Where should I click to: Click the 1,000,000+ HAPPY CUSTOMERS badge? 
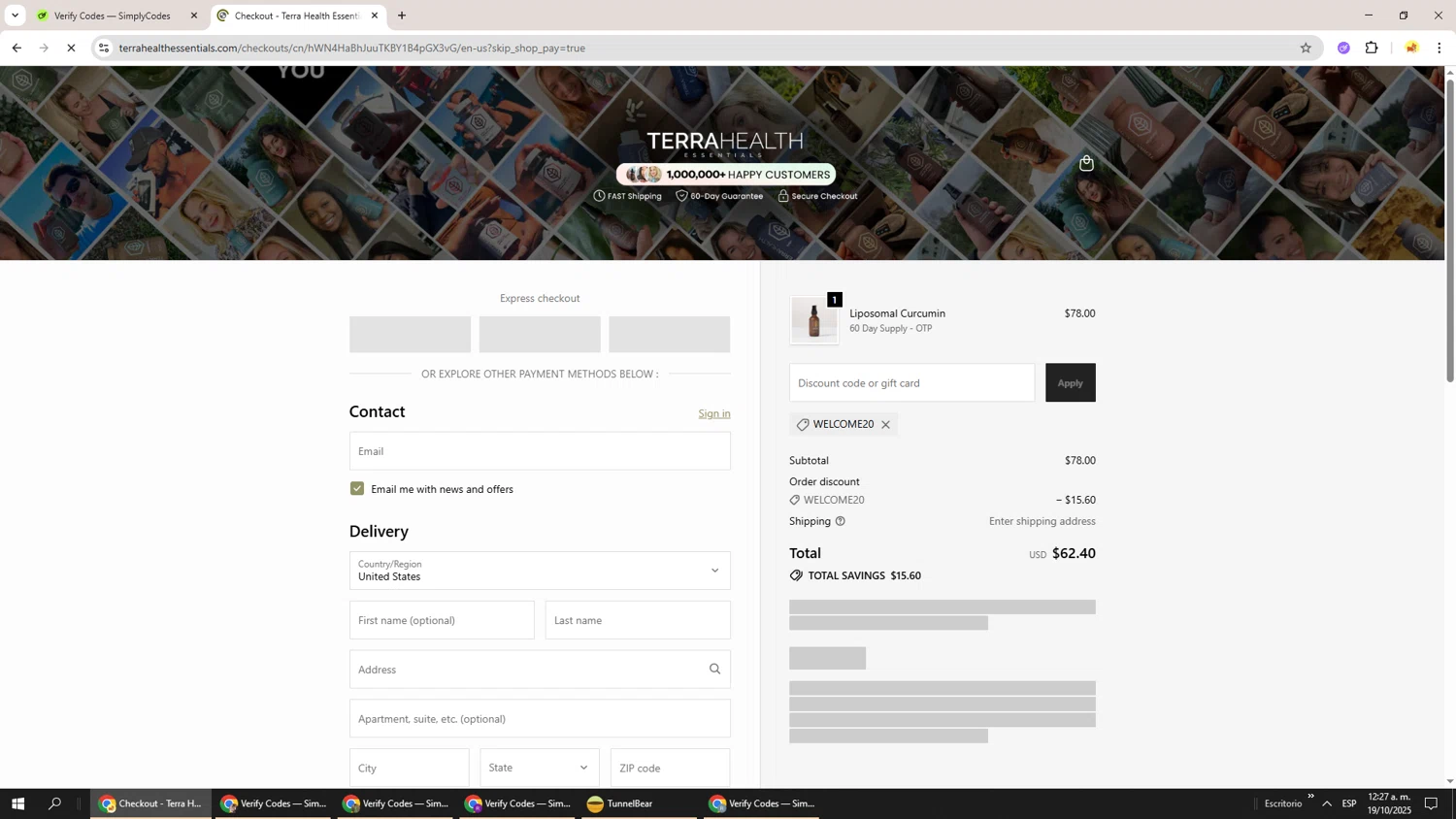click(x=726, y=175)
